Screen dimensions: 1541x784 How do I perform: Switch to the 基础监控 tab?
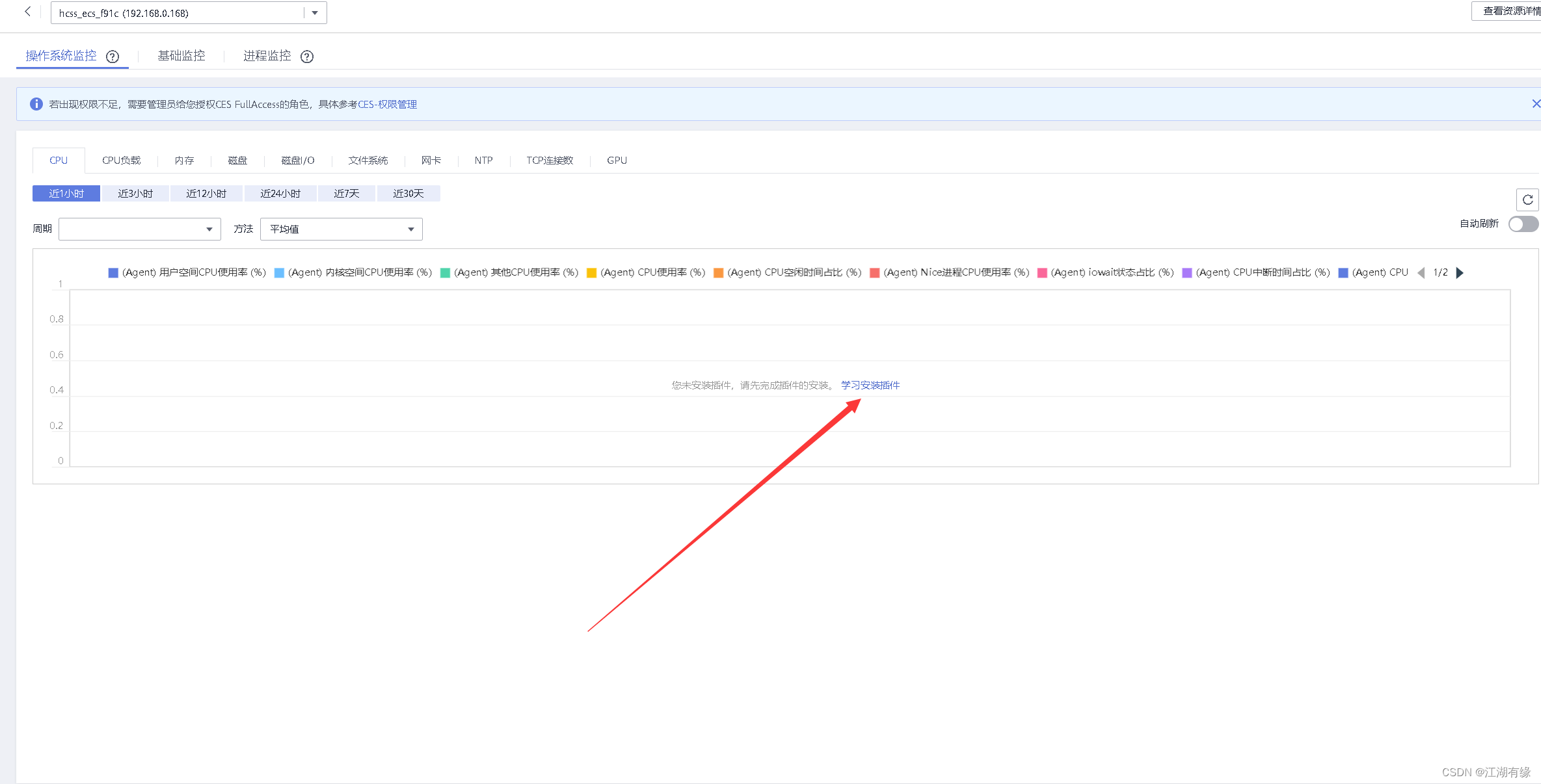pyautogui.click(x=181, y=56)
